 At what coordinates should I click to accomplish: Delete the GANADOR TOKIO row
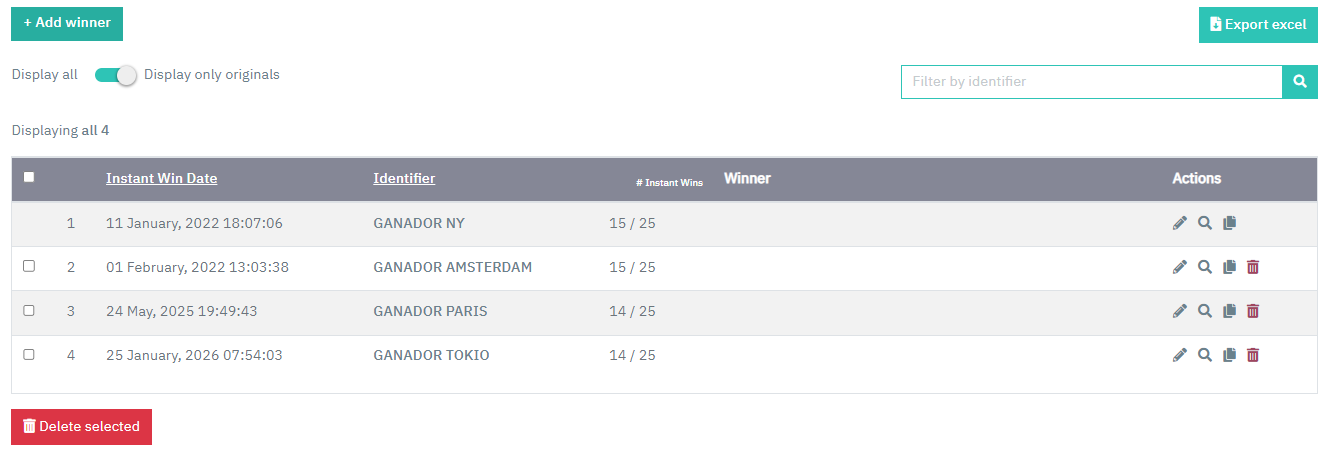click(x=1253, y=355)
